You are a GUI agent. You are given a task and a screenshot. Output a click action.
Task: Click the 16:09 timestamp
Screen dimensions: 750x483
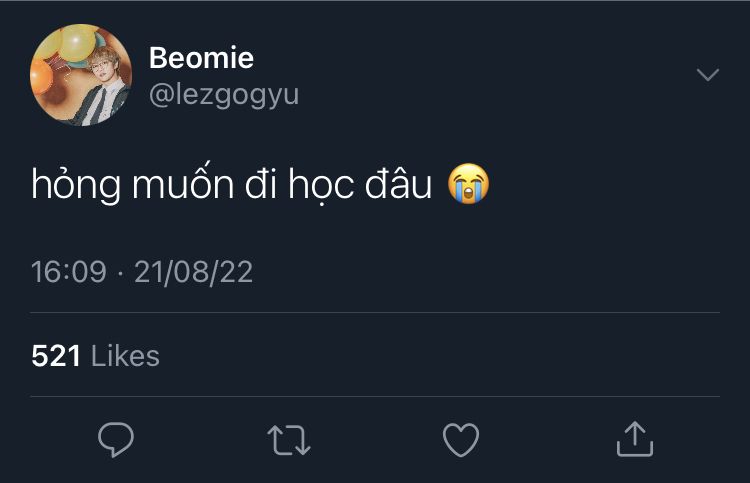68,272
